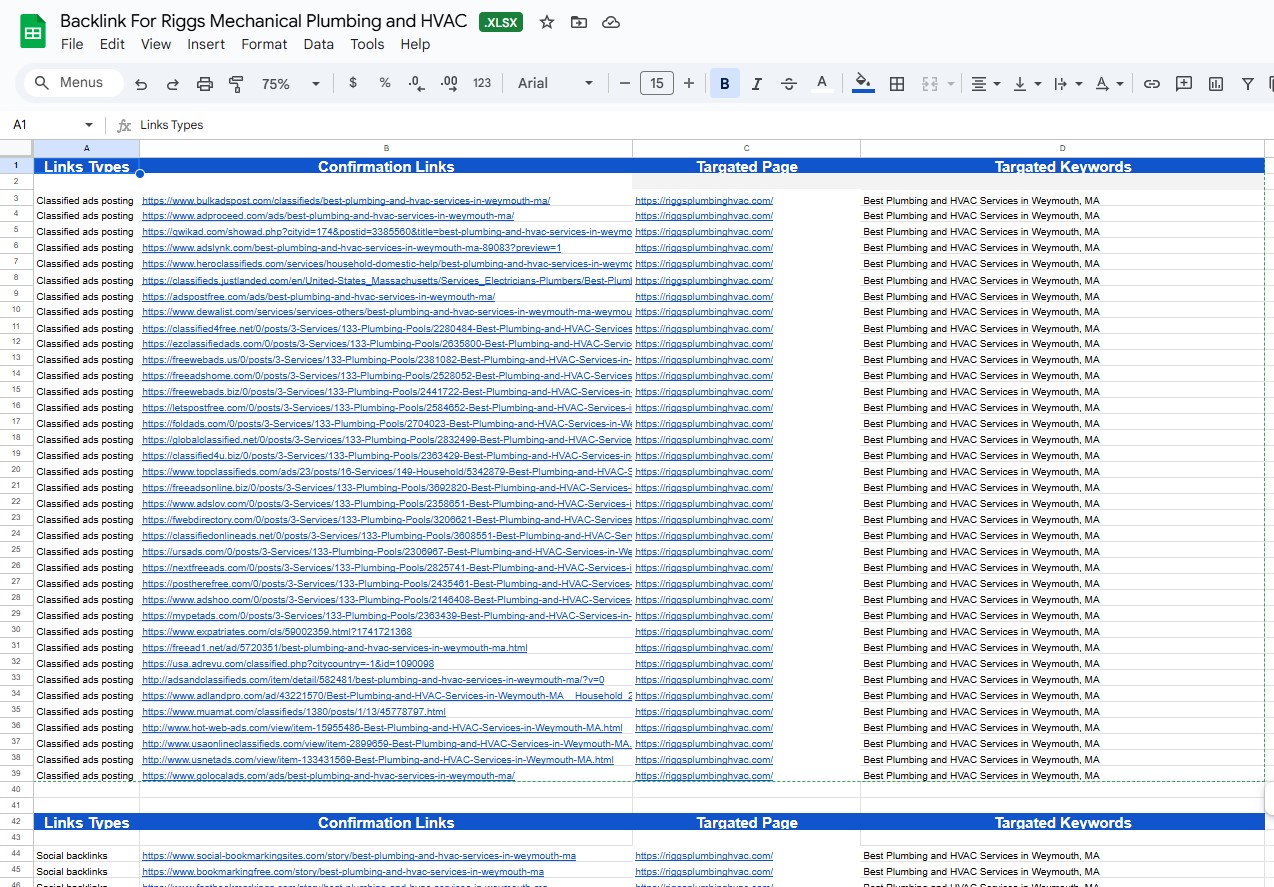Activate the paint format tool
1274x887 pixels.
click(237, 84)
